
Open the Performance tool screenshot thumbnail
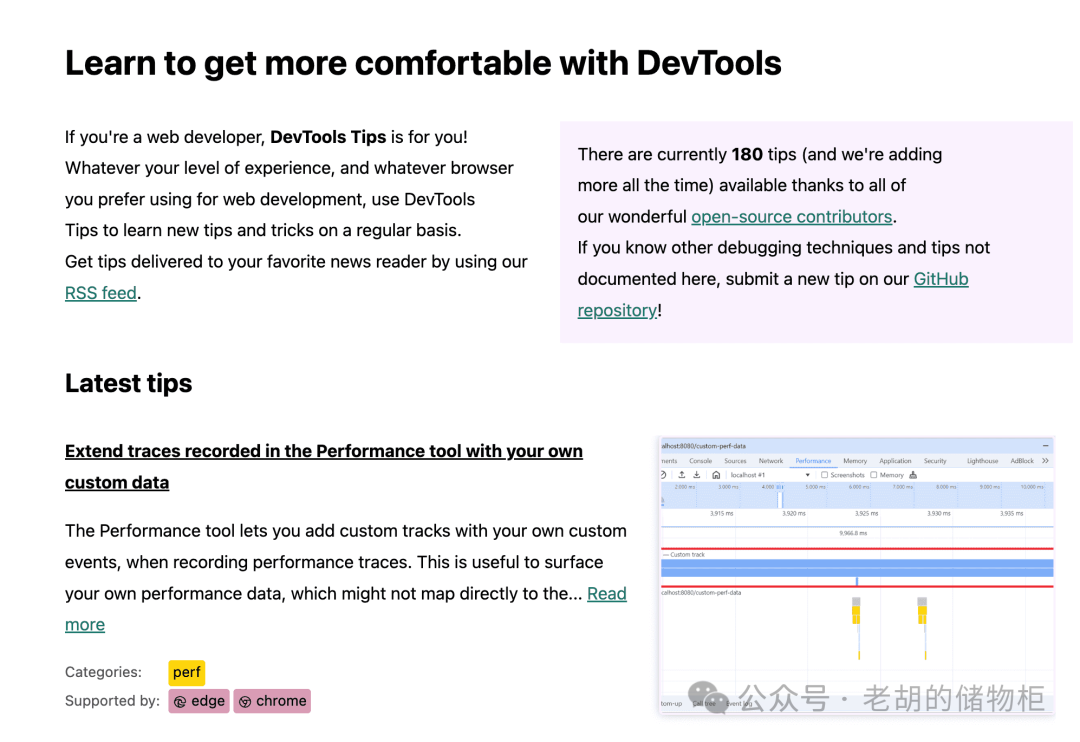click(x=856, y=575)
